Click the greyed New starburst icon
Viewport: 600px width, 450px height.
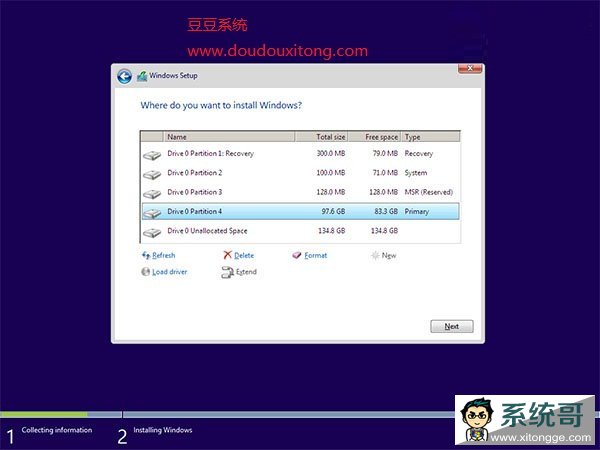(375, 255)
